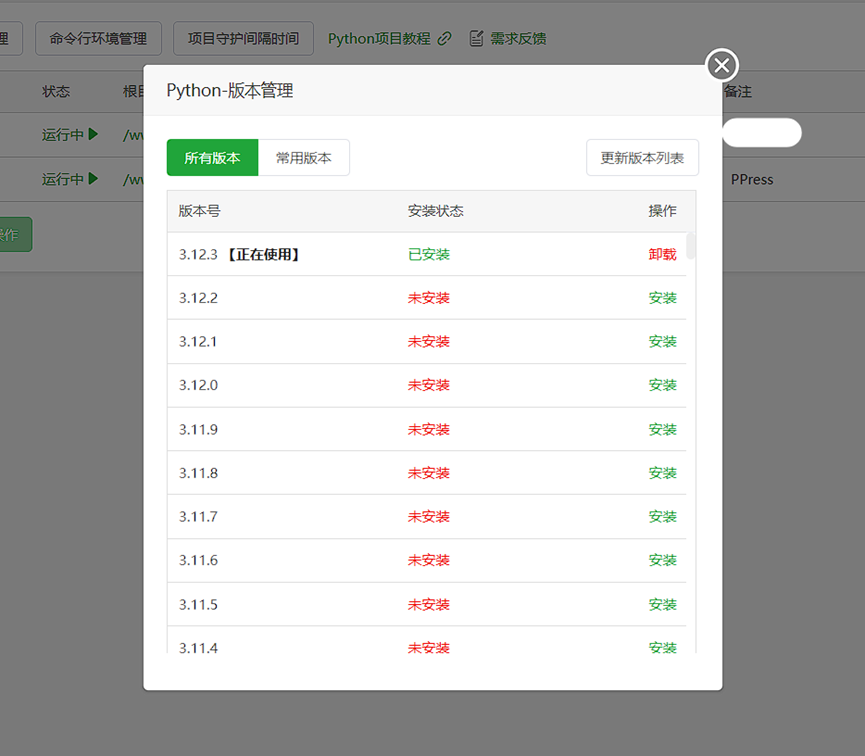Click 备注 column header in background table

pyautogui.click(x=738, y=92)
